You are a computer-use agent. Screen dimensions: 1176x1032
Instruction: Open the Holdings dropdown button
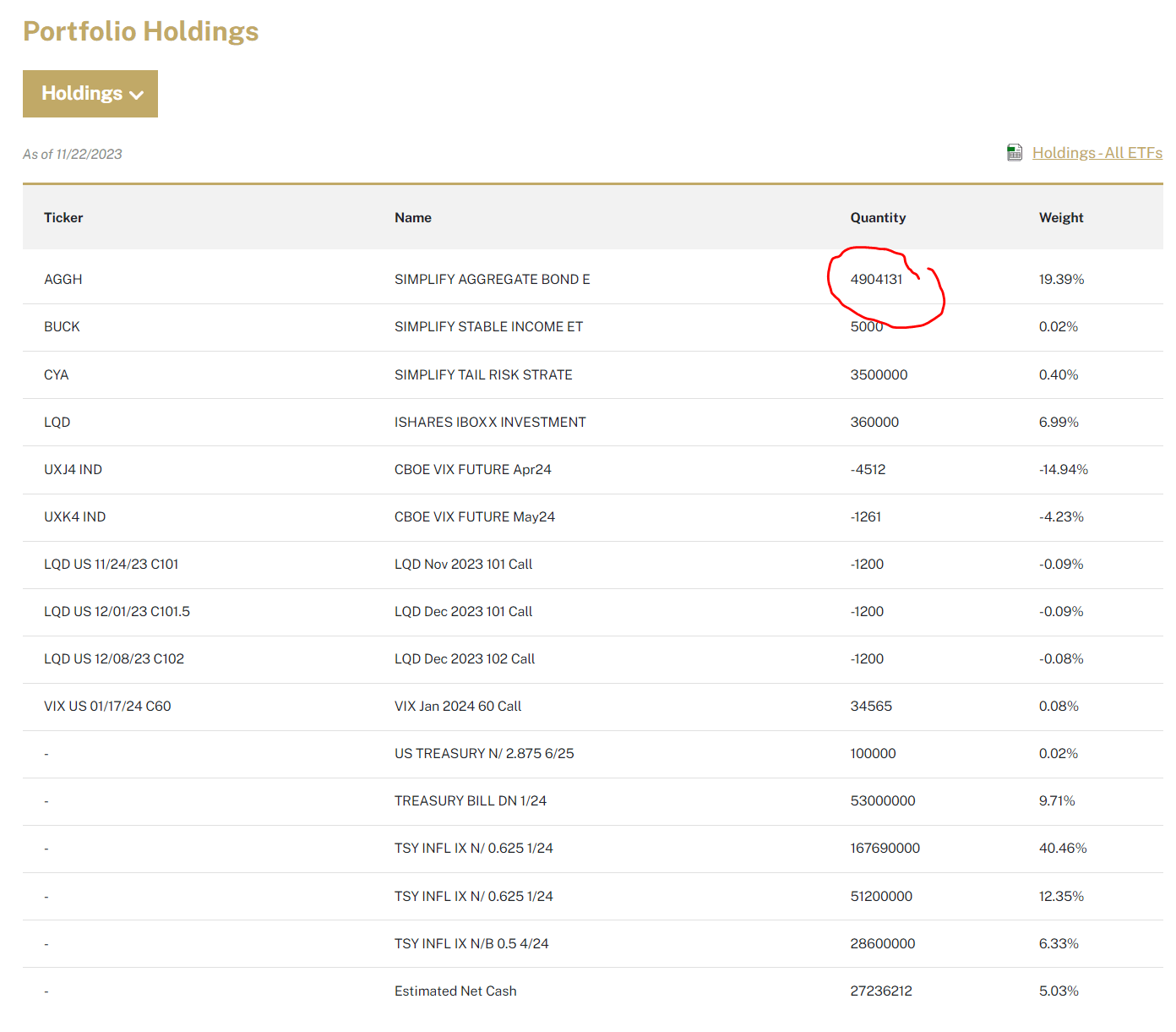pyautogui.click(x=90, y=94)
